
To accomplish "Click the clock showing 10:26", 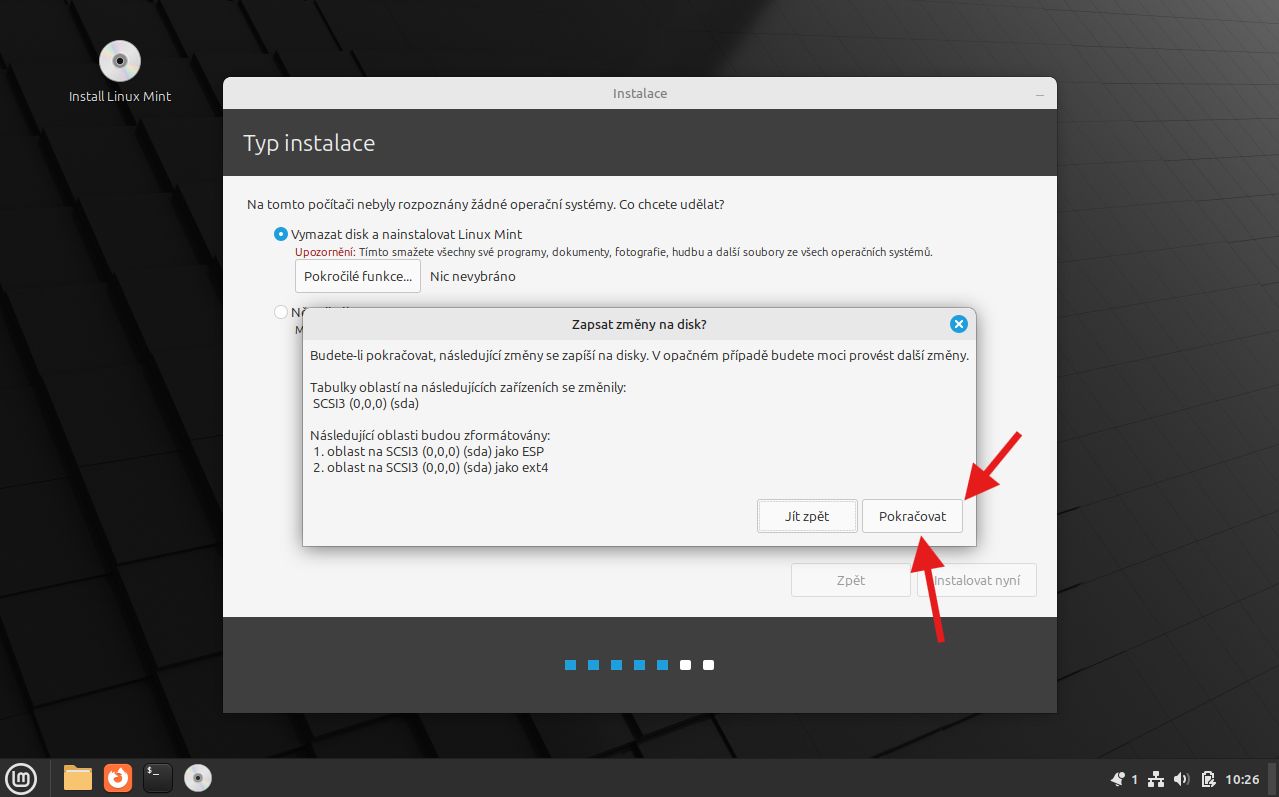I will pyautogui.click(x=1242, y=779).
